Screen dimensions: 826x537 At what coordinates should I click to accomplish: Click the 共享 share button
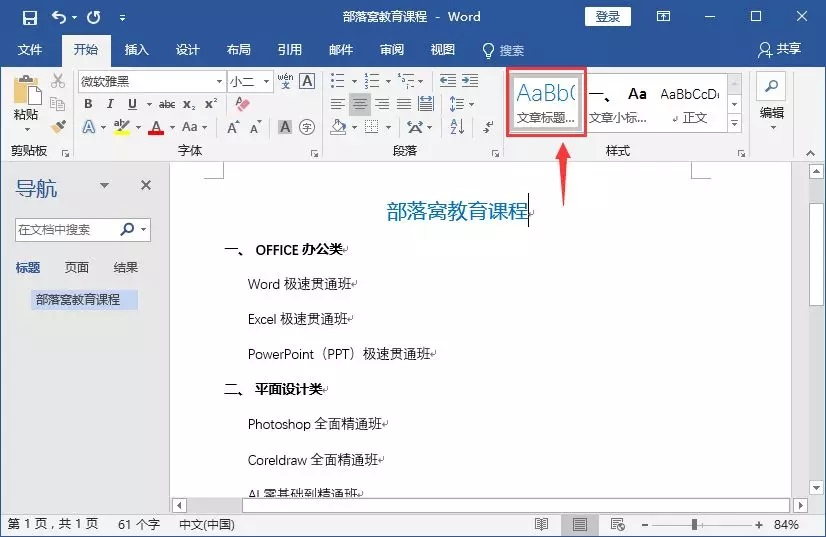tap(780, 49)
